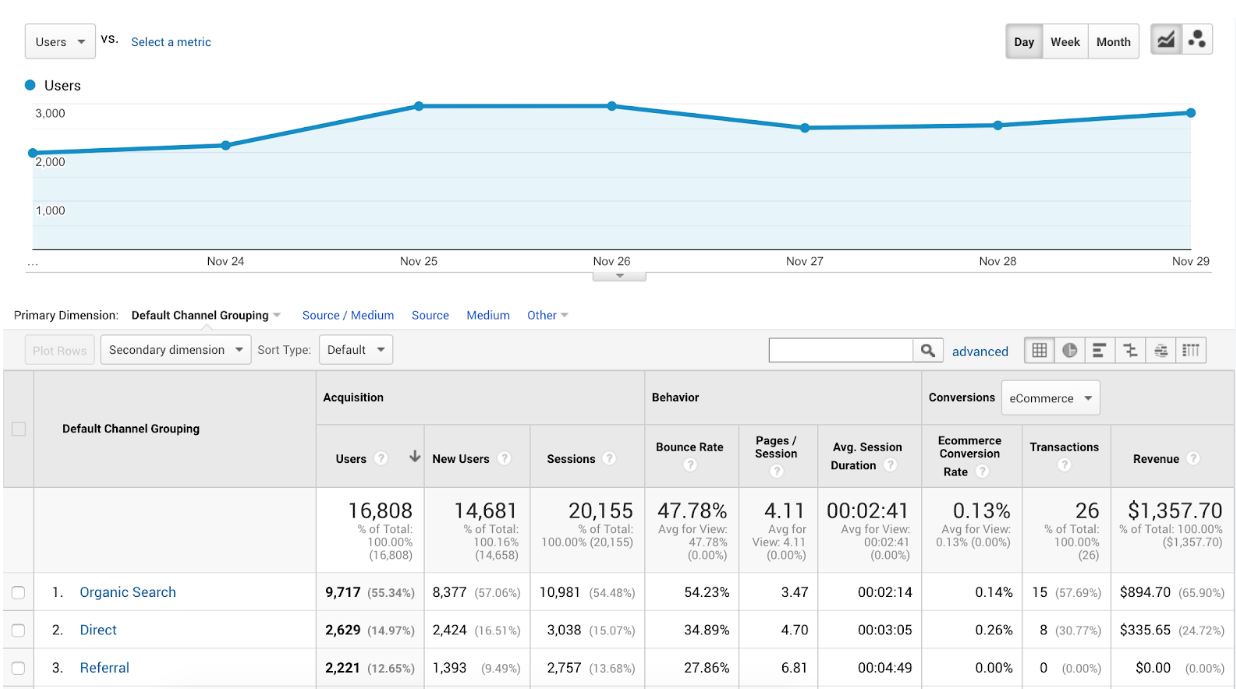Check the Referral row checkbox
Viewport: 1236px width, 689px height.
click(x=18, y=668)
